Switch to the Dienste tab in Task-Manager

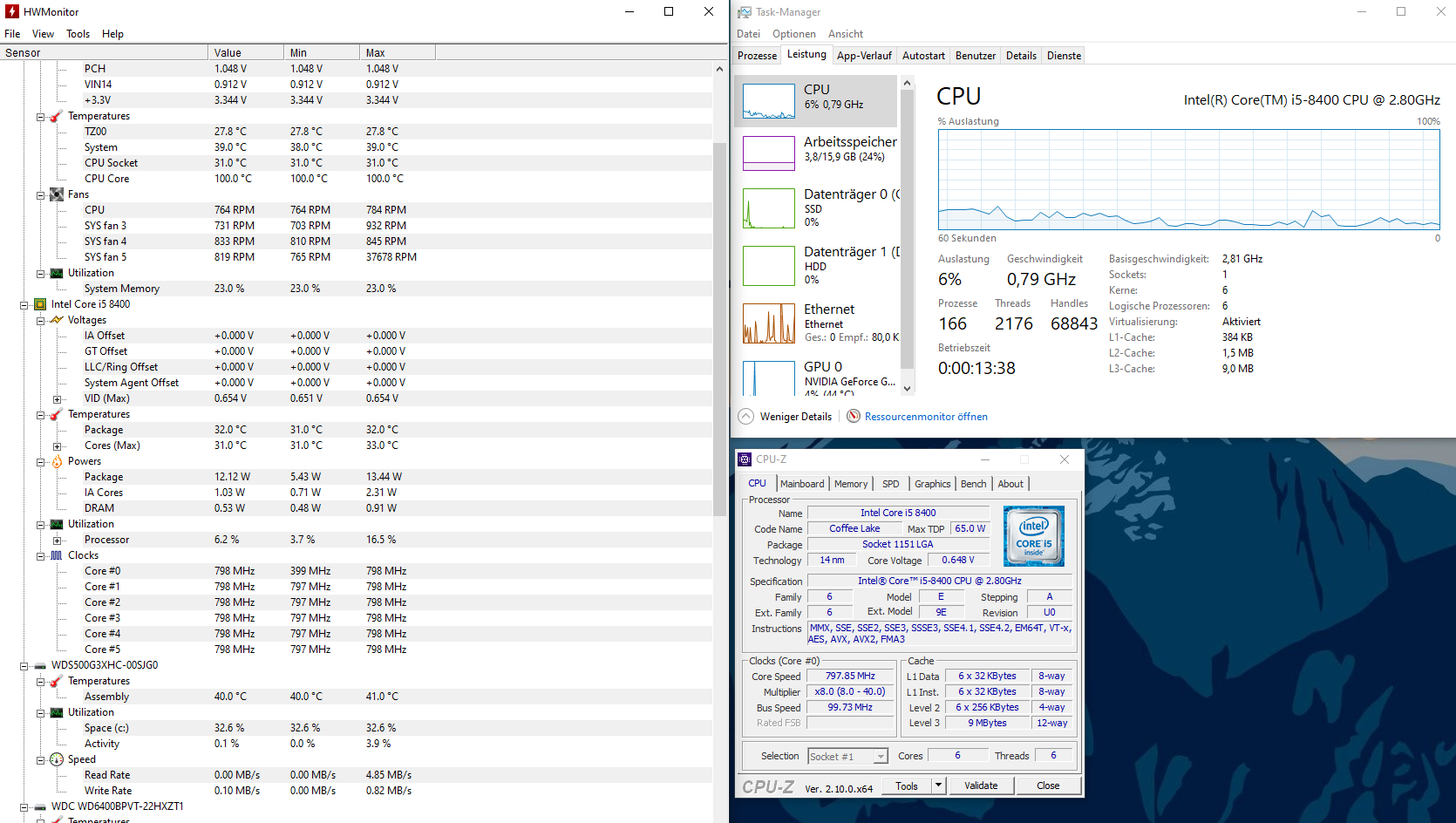[1064, 56]
